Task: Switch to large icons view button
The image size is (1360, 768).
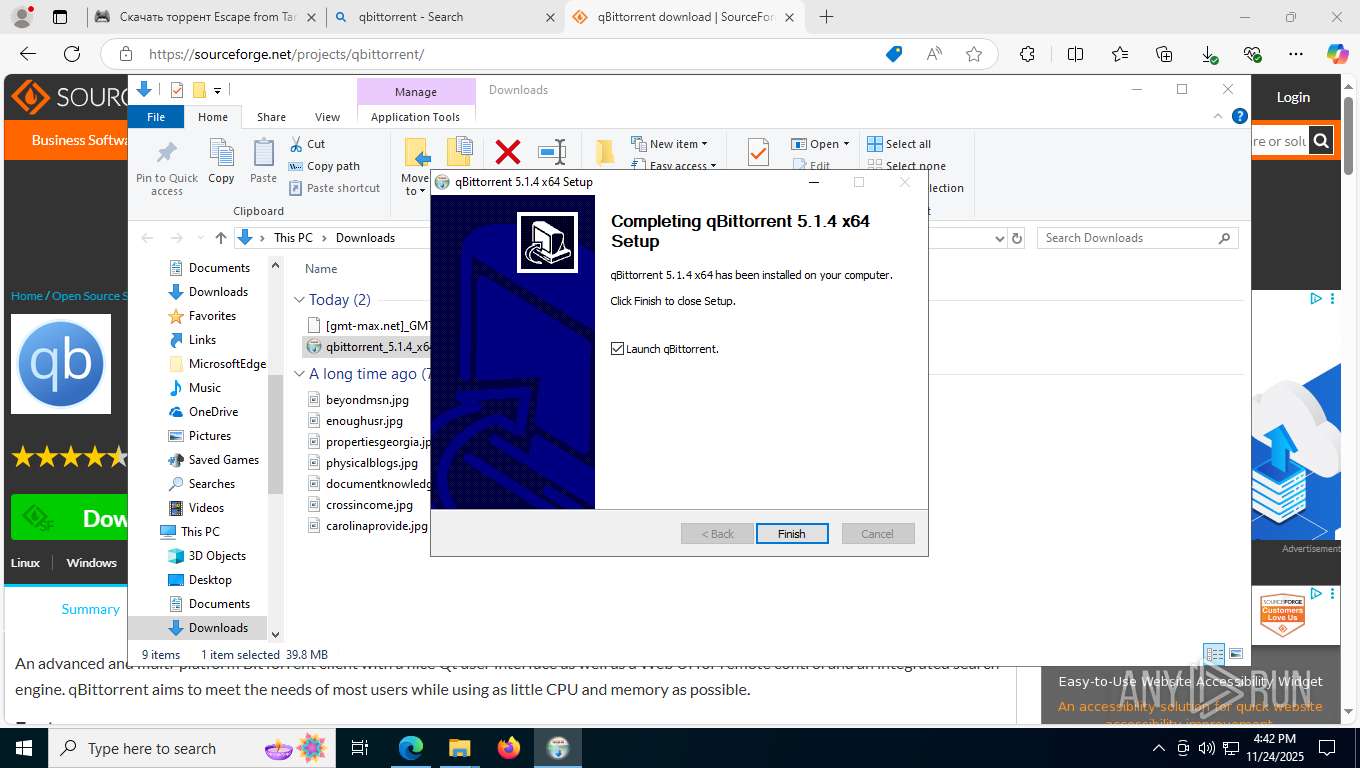Action: click(1236, 654)
